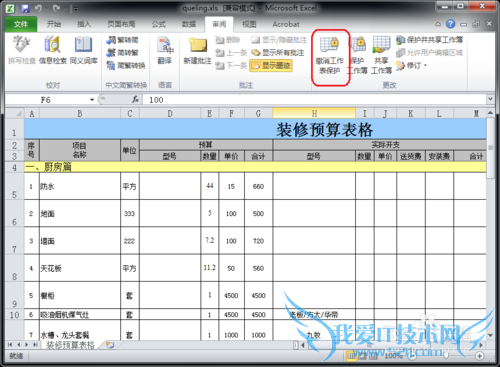
Task: Expand the formula bar chevron
Action: tap(490, 99)
